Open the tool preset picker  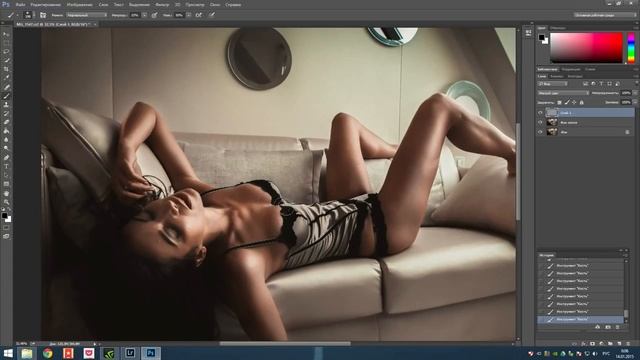tap(12, 15)
